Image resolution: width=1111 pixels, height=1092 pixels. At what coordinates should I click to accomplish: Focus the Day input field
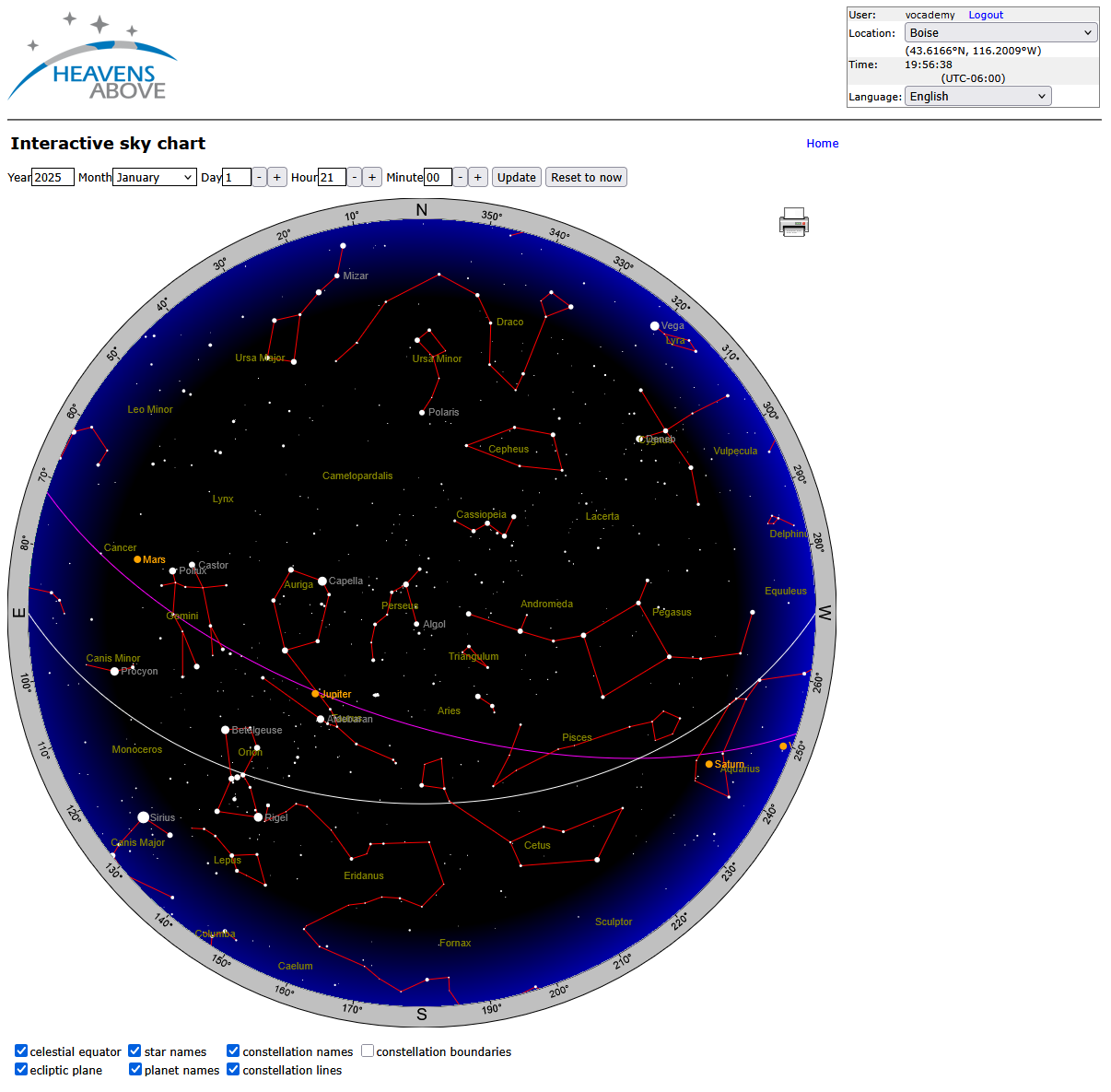pyautogui.click(x=237, y=177)
